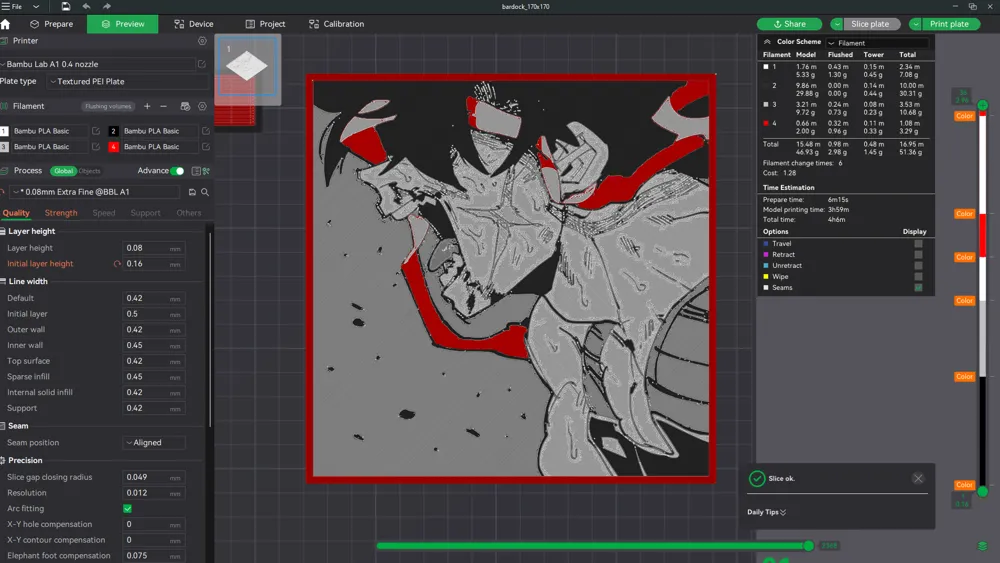Click the undo arrow icon

[x=86, y=6]
